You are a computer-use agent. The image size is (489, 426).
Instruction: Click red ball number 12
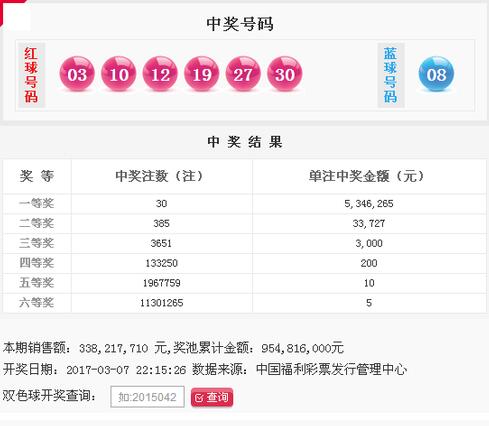click(x=160, y=74)
